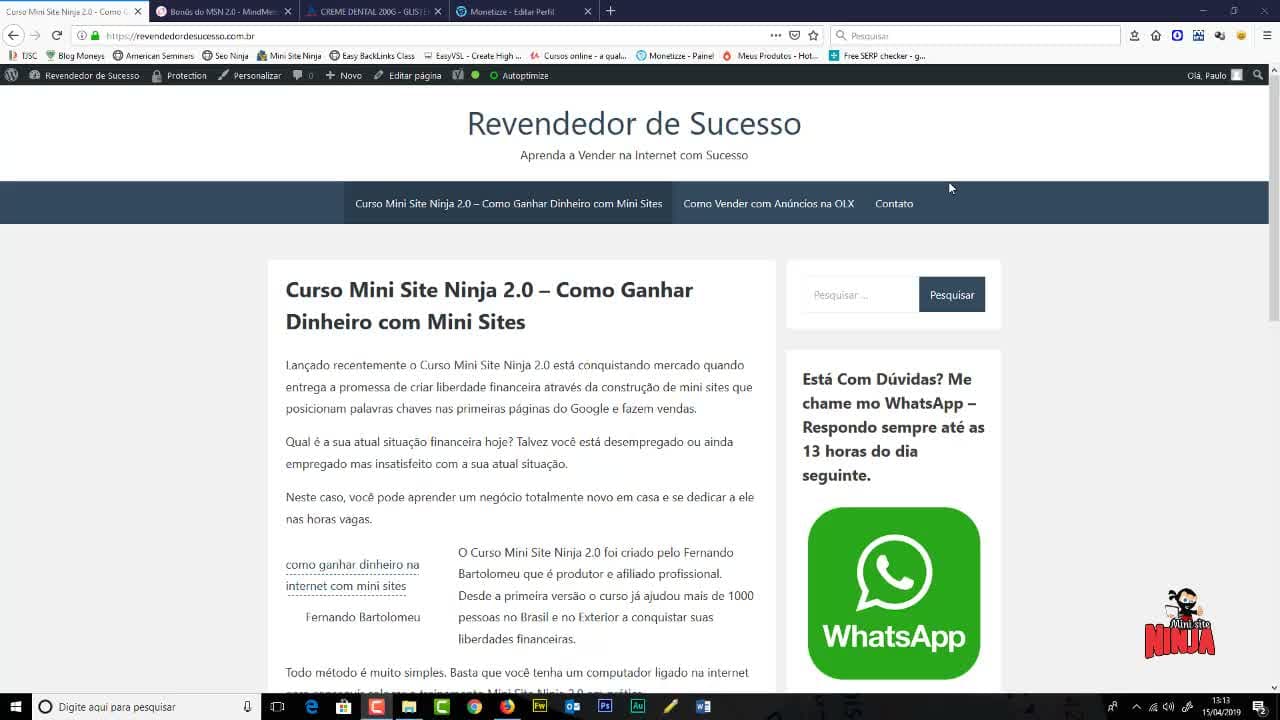Click the Revendedor de Sucesso site title
Viewport: 1280px width, 720px height.
pyautogui.click(x=634, y=123)
